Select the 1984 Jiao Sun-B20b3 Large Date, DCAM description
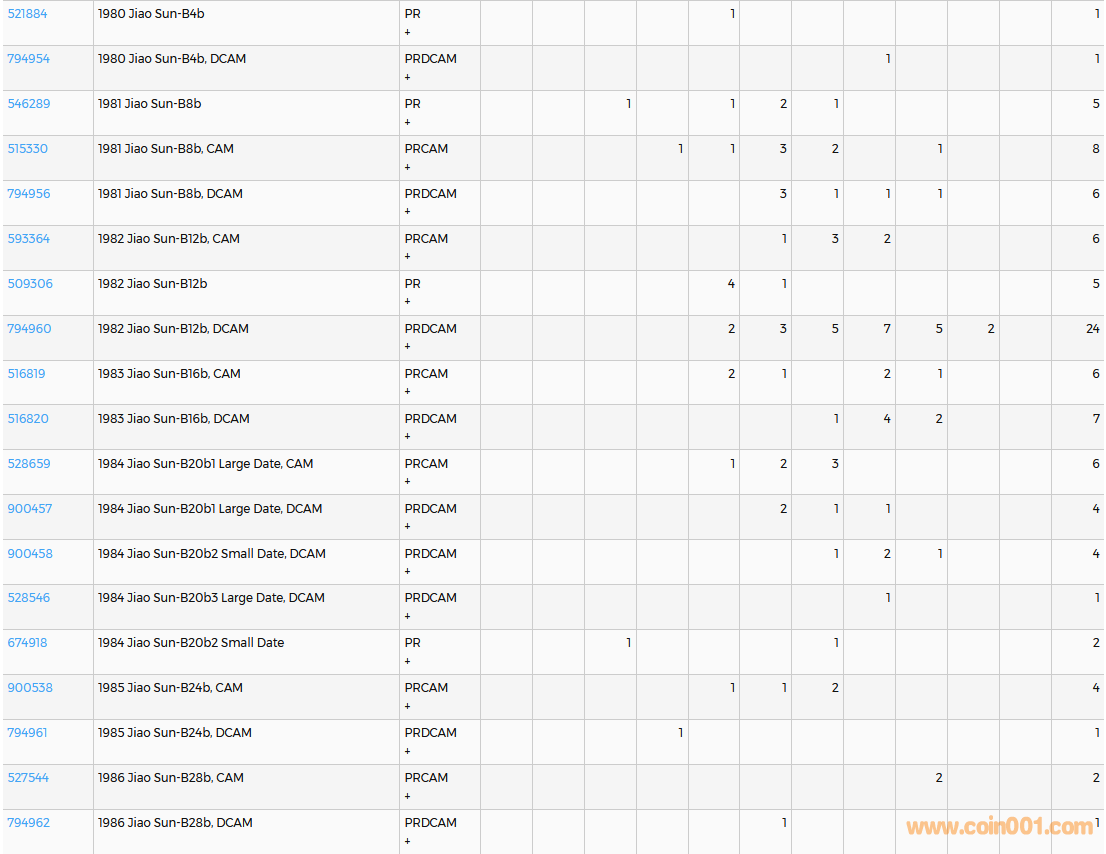This screenshot has height=854, width=1106. click(211, 598)
